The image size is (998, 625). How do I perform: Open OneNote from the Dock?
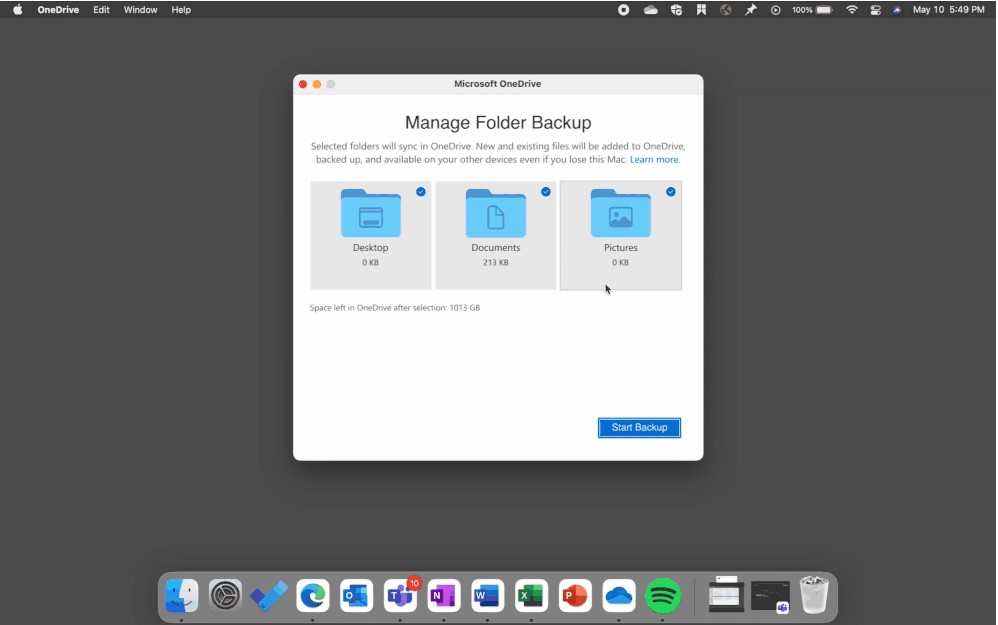point(443,596)
